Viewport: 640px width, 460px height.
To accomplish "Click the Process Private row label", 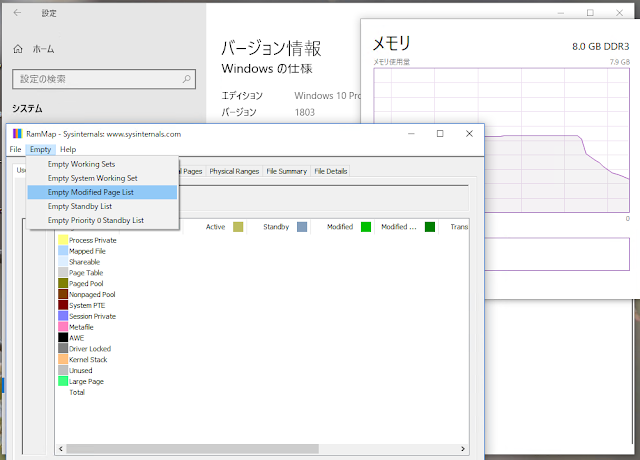I will coord(93,240).
